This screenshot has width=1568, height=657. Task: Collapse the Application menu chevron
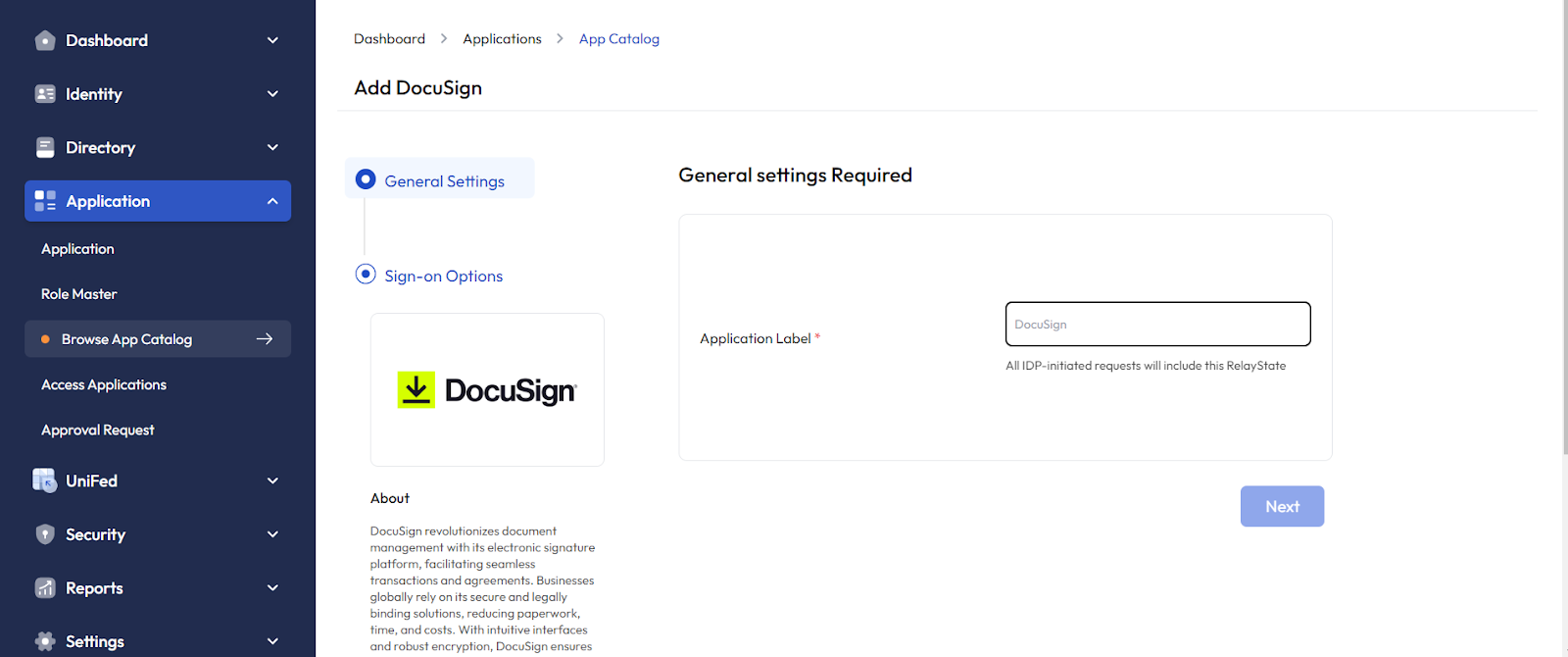point(272,201)
